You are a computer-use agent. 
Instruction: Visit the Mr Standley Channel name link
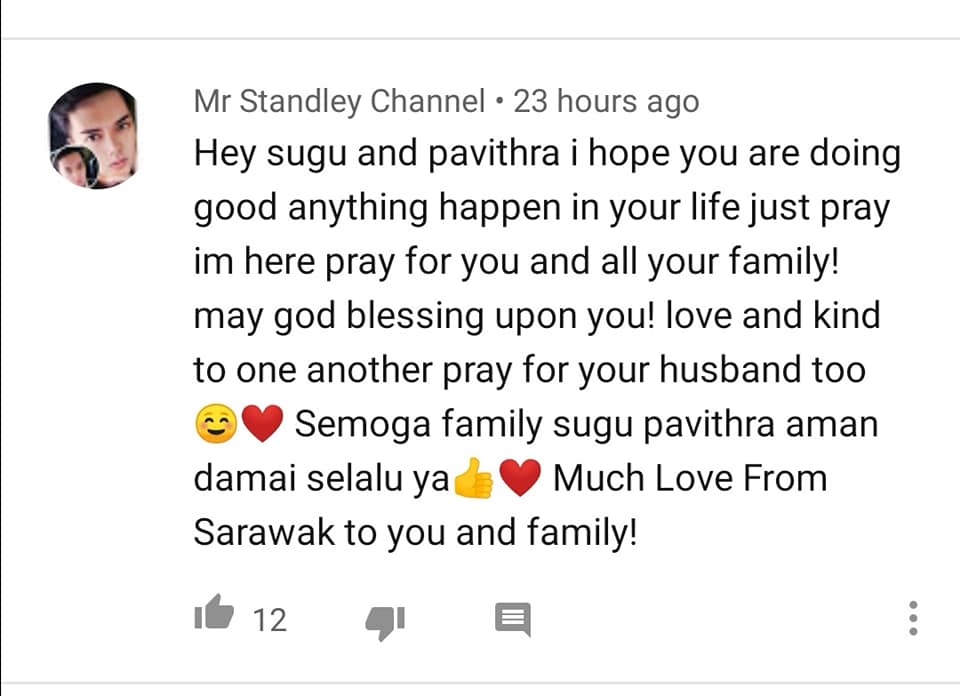click(339, 101)
